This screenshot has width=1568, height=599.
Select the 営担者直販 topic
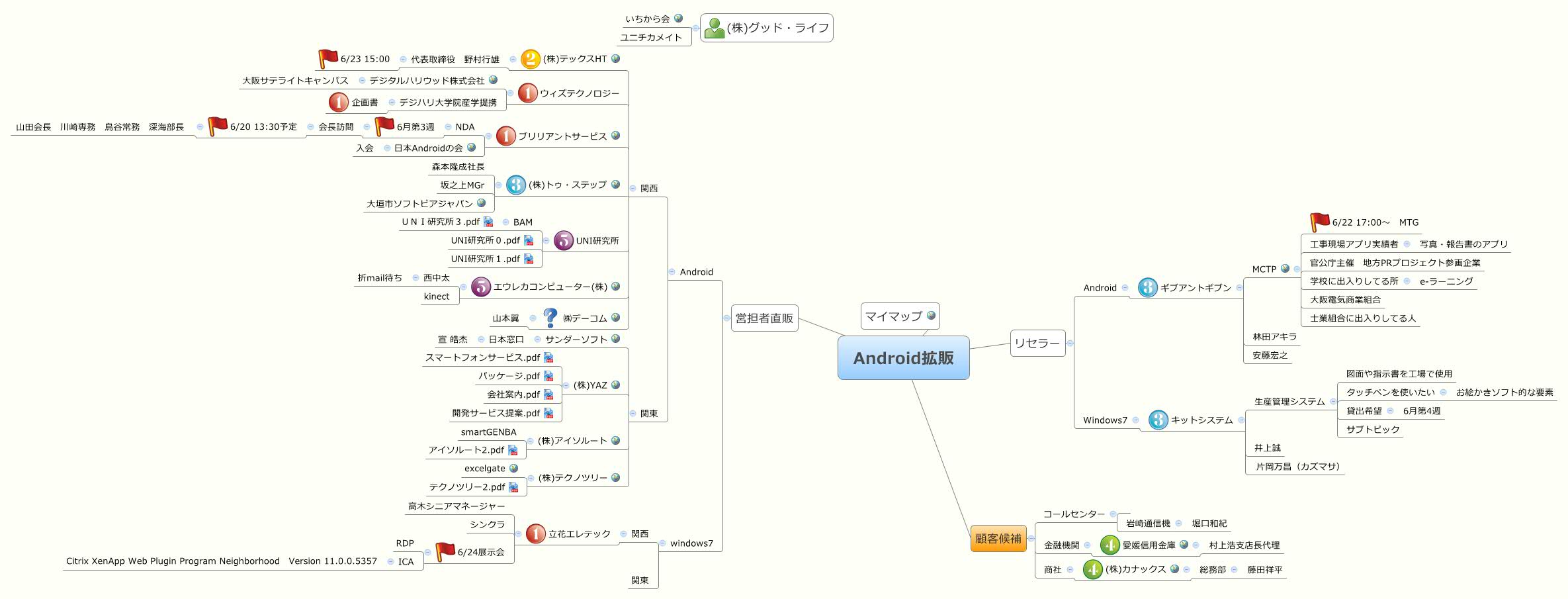pos(764,318)
